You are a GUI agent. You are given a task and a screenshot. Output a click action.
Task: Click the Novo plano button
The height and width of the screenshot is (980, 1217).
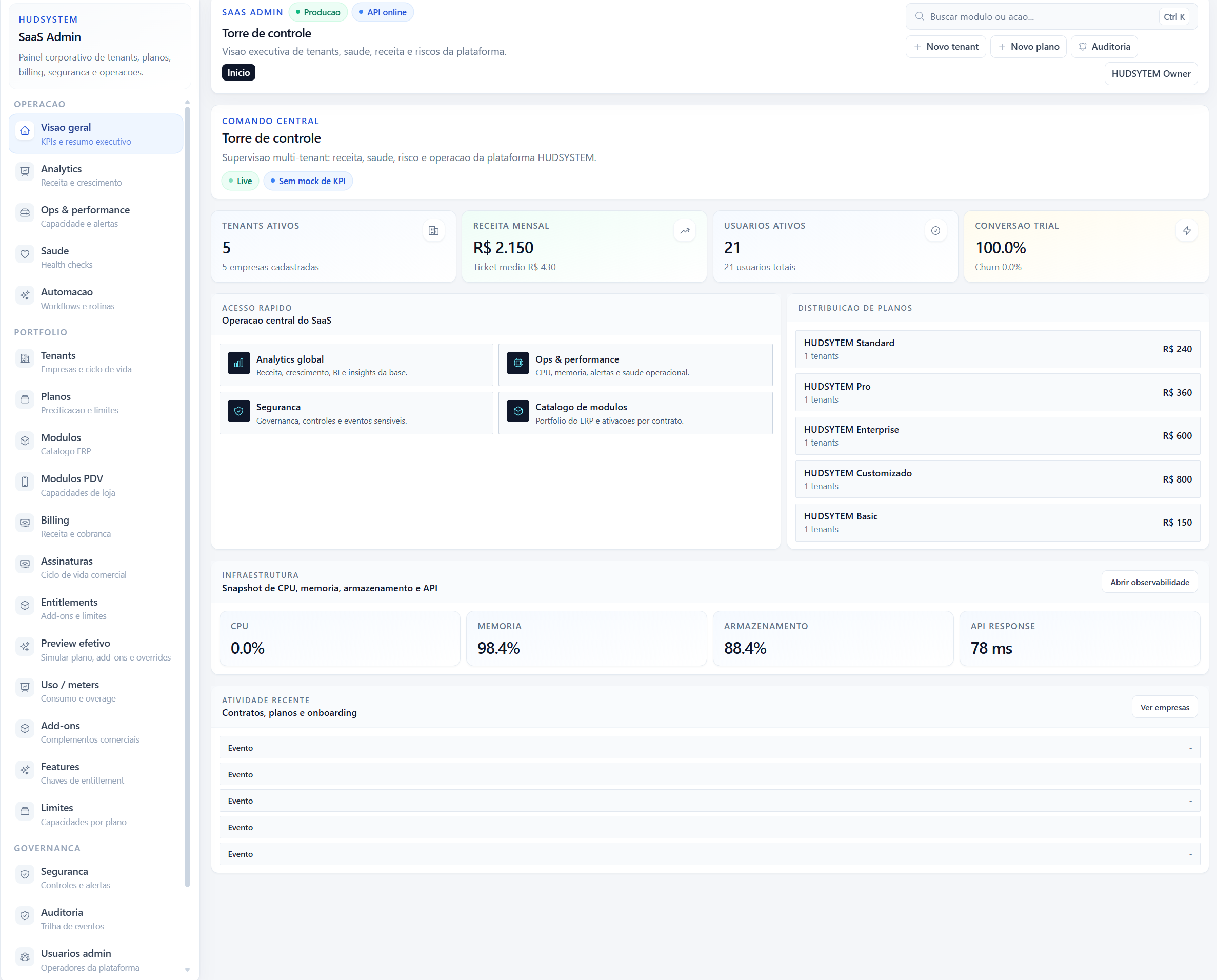(1028, 46)
